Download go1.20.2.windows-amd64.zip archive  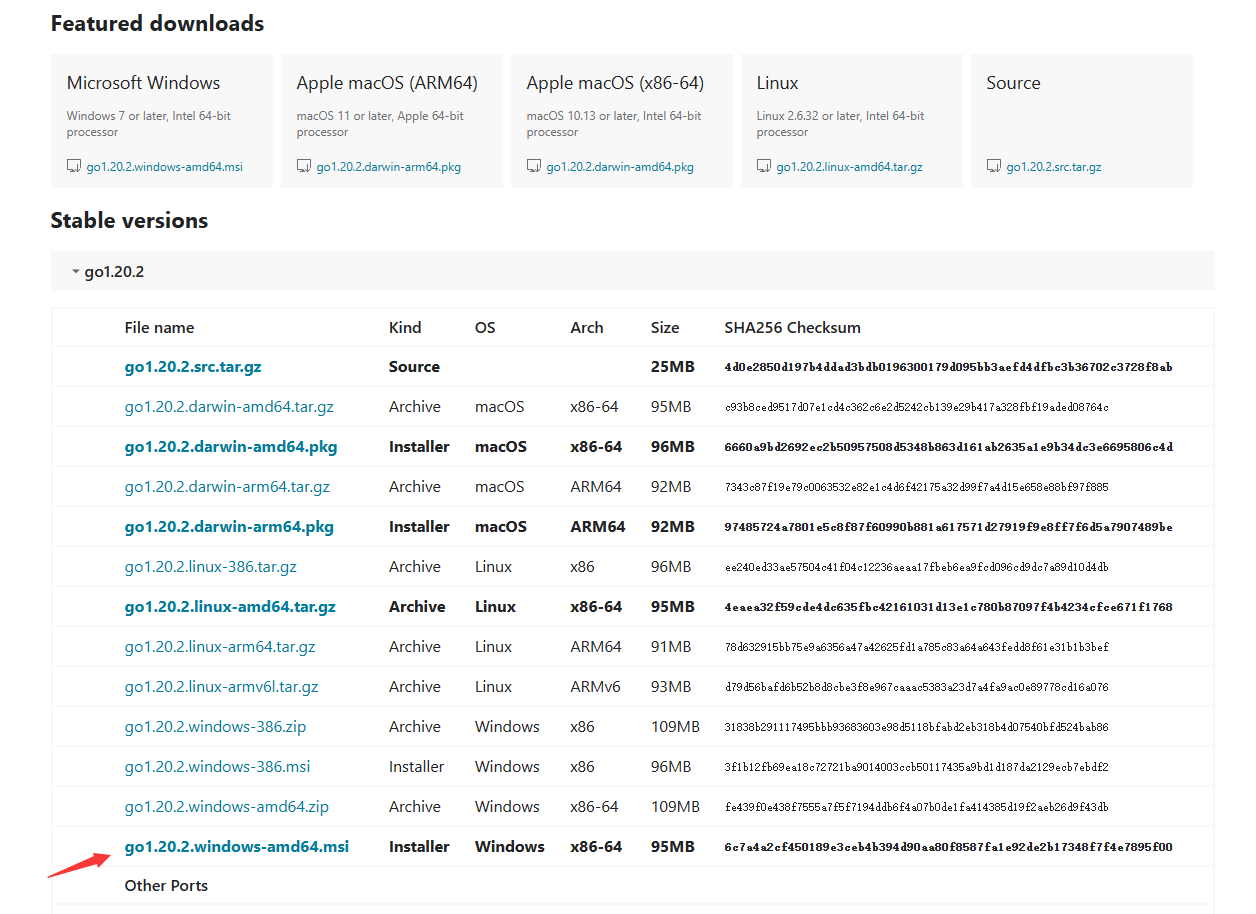click(x=227, y=807)
